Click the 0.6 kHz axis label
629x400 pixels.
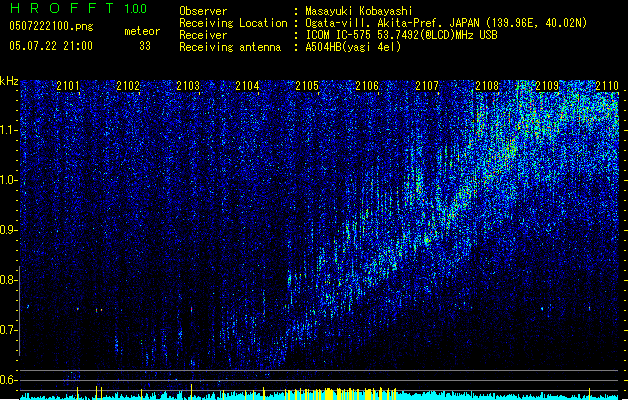pyautogui.click(x=9, y=380)
